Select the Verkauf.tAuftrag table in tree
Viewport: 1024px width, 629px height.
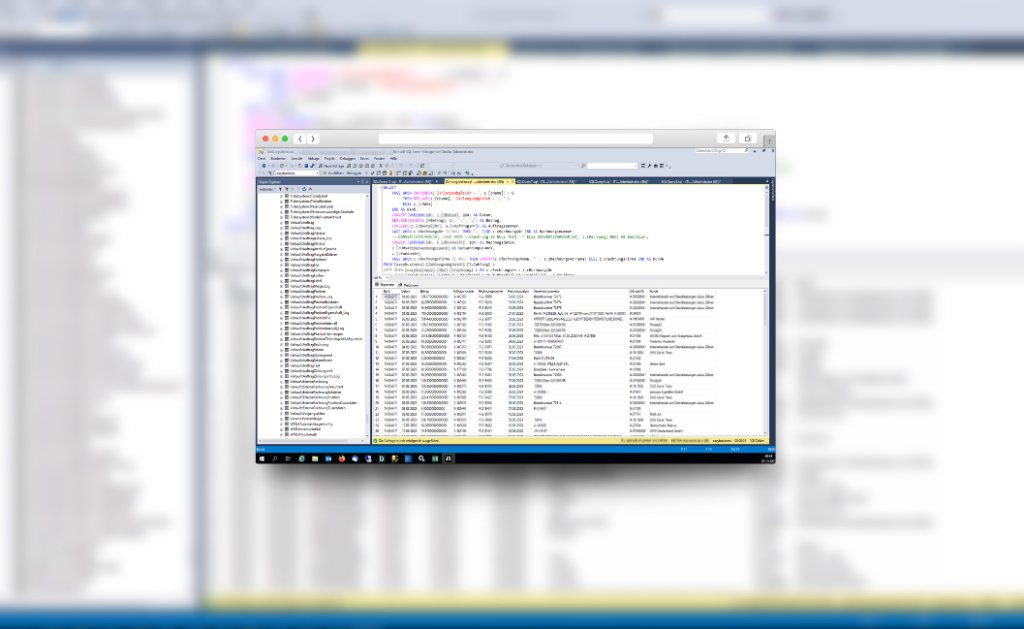tap(302, 223)
